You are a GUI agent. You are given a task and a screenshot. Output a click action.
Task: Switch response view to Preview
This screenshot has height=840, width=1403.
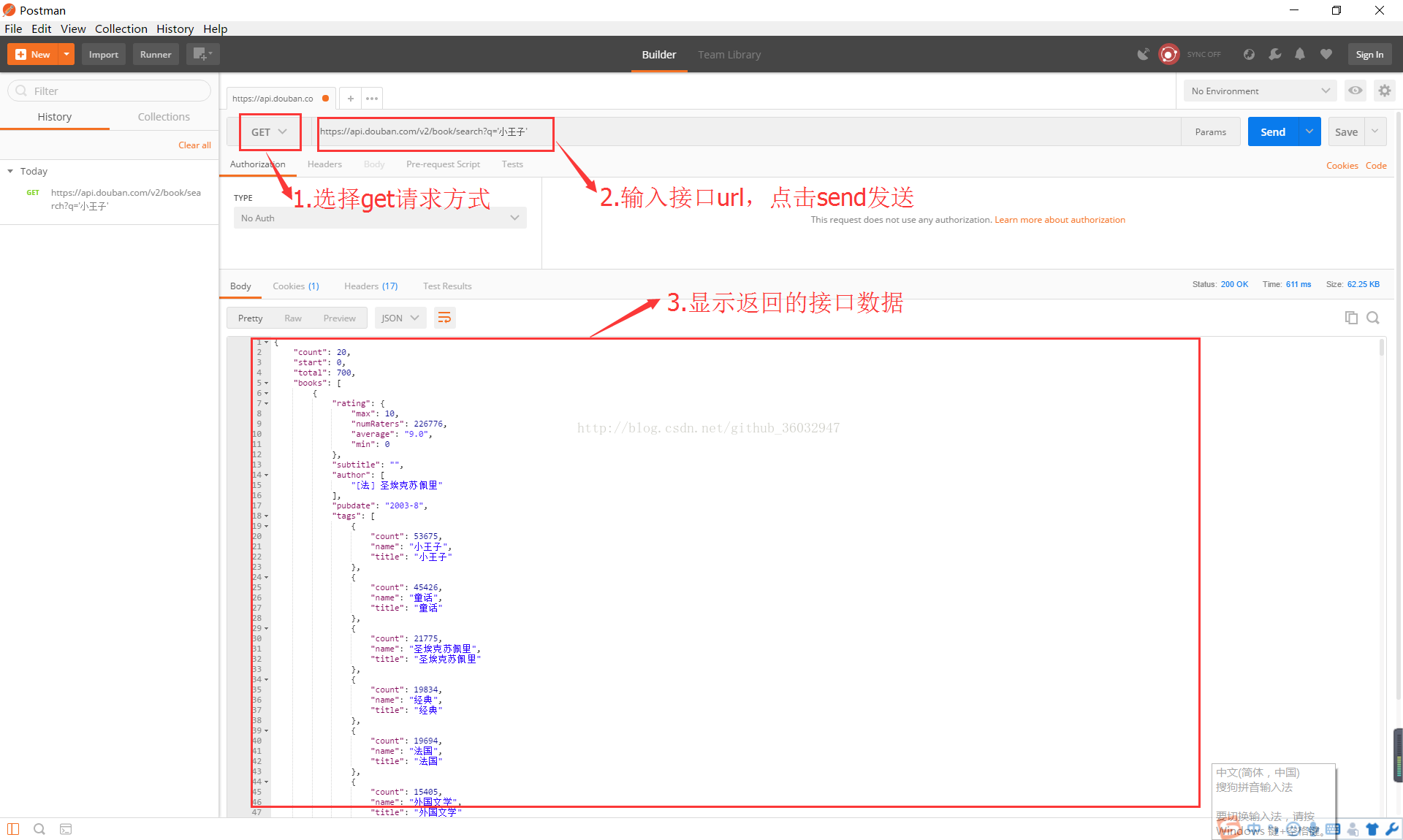click(x=340, y=318)
